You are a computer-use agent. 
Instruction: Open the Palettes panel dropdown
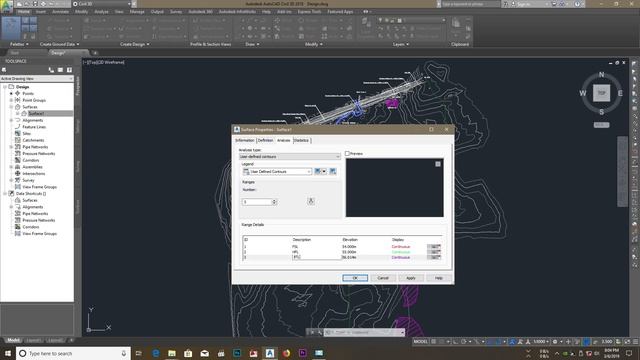(19, 44)
